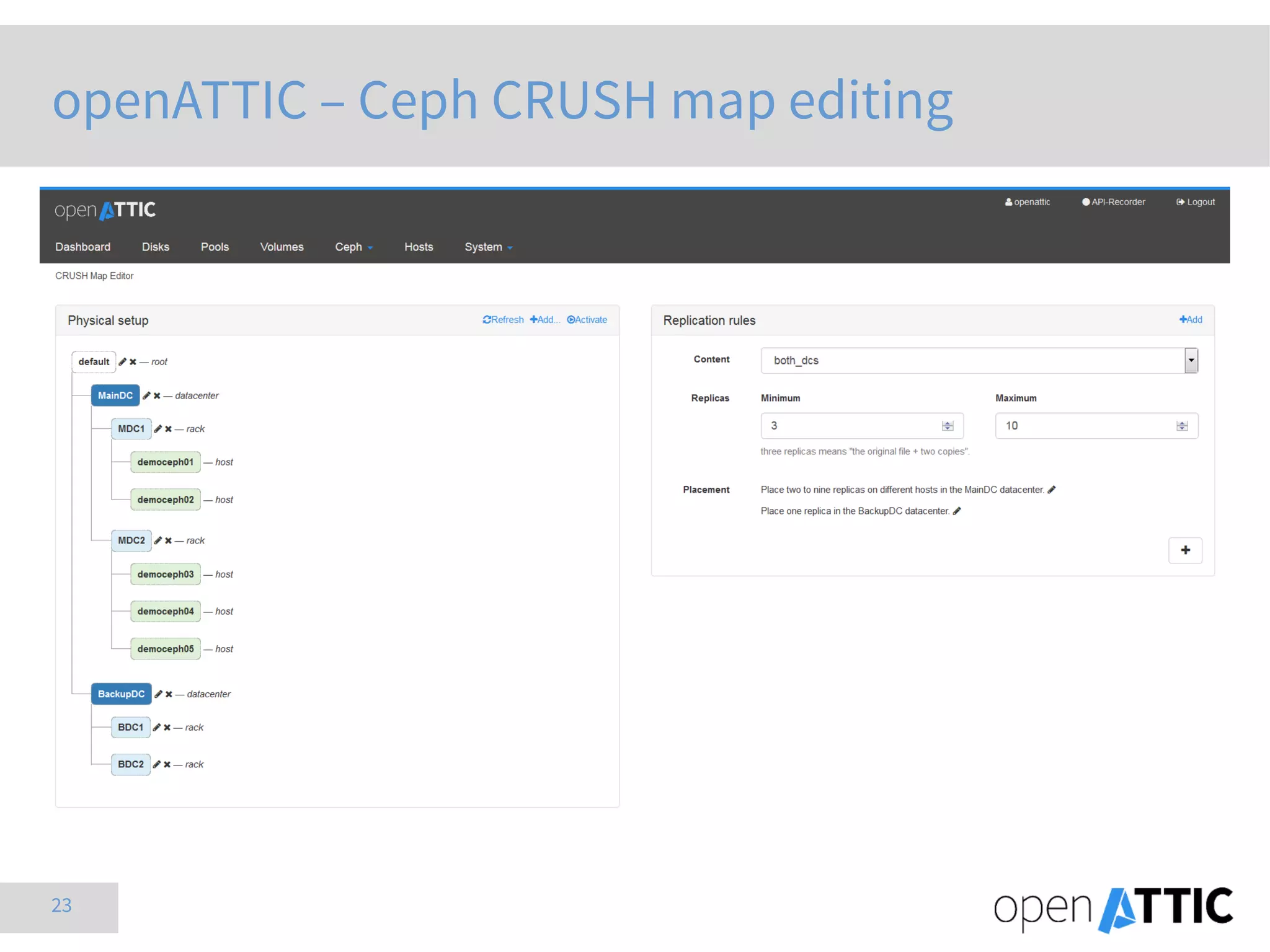
Task: Click the BackupDC placement rule text
Action: click(855, 511)
